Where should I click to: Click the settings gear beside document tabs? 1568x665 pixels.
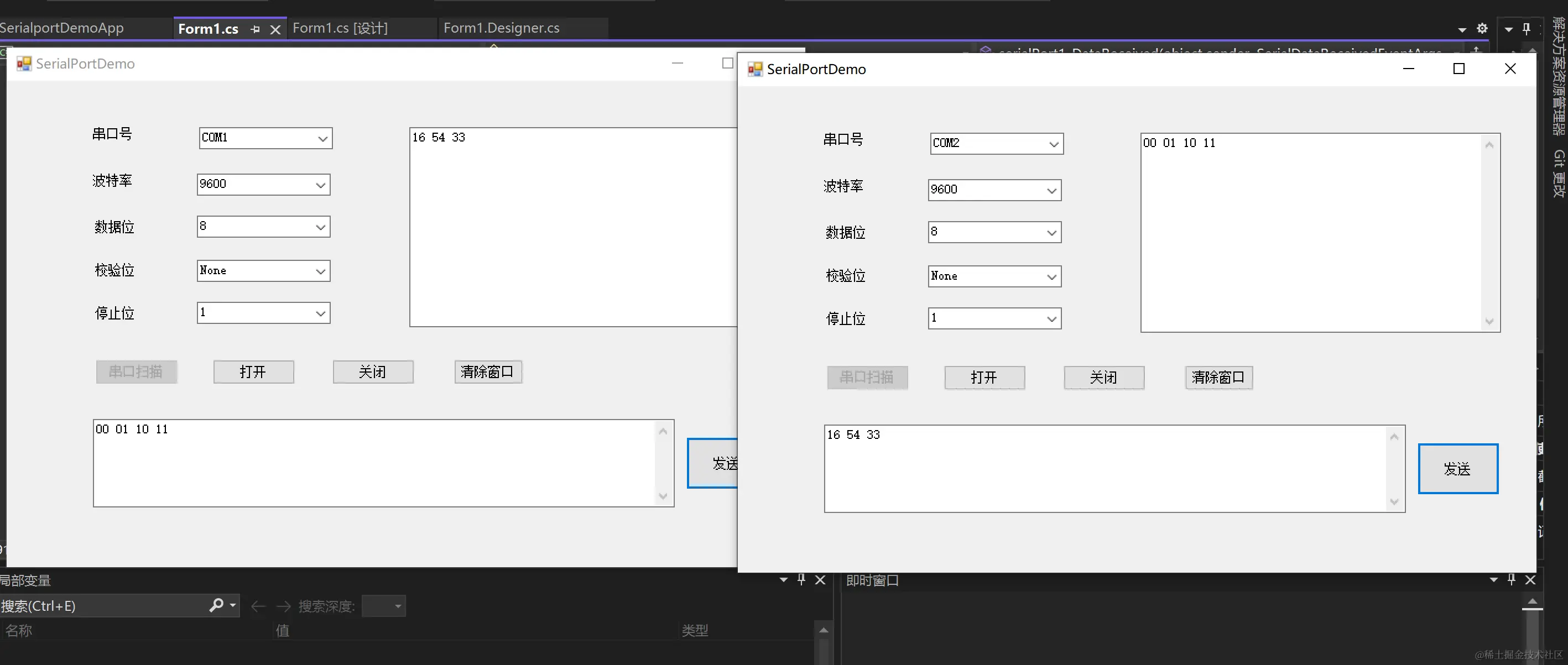coord(1482,29)
